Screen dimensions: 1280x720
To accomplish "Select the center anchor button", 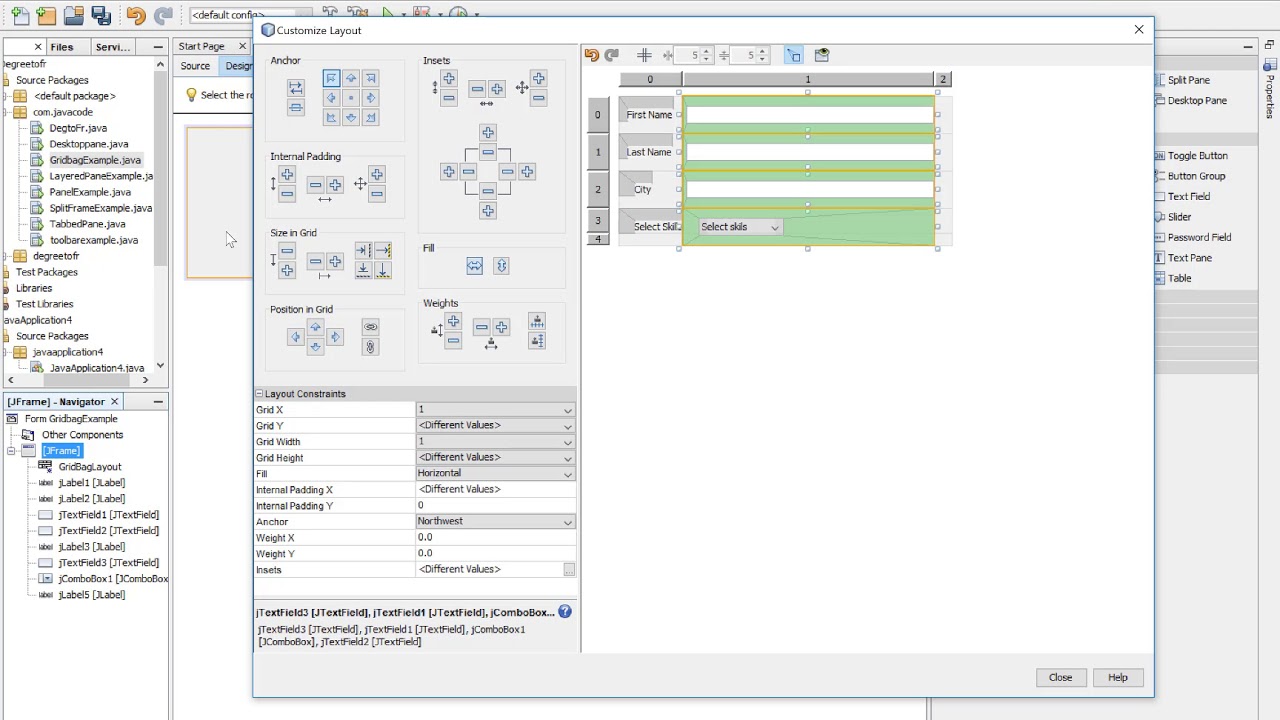I will click(x=351, y=98).
